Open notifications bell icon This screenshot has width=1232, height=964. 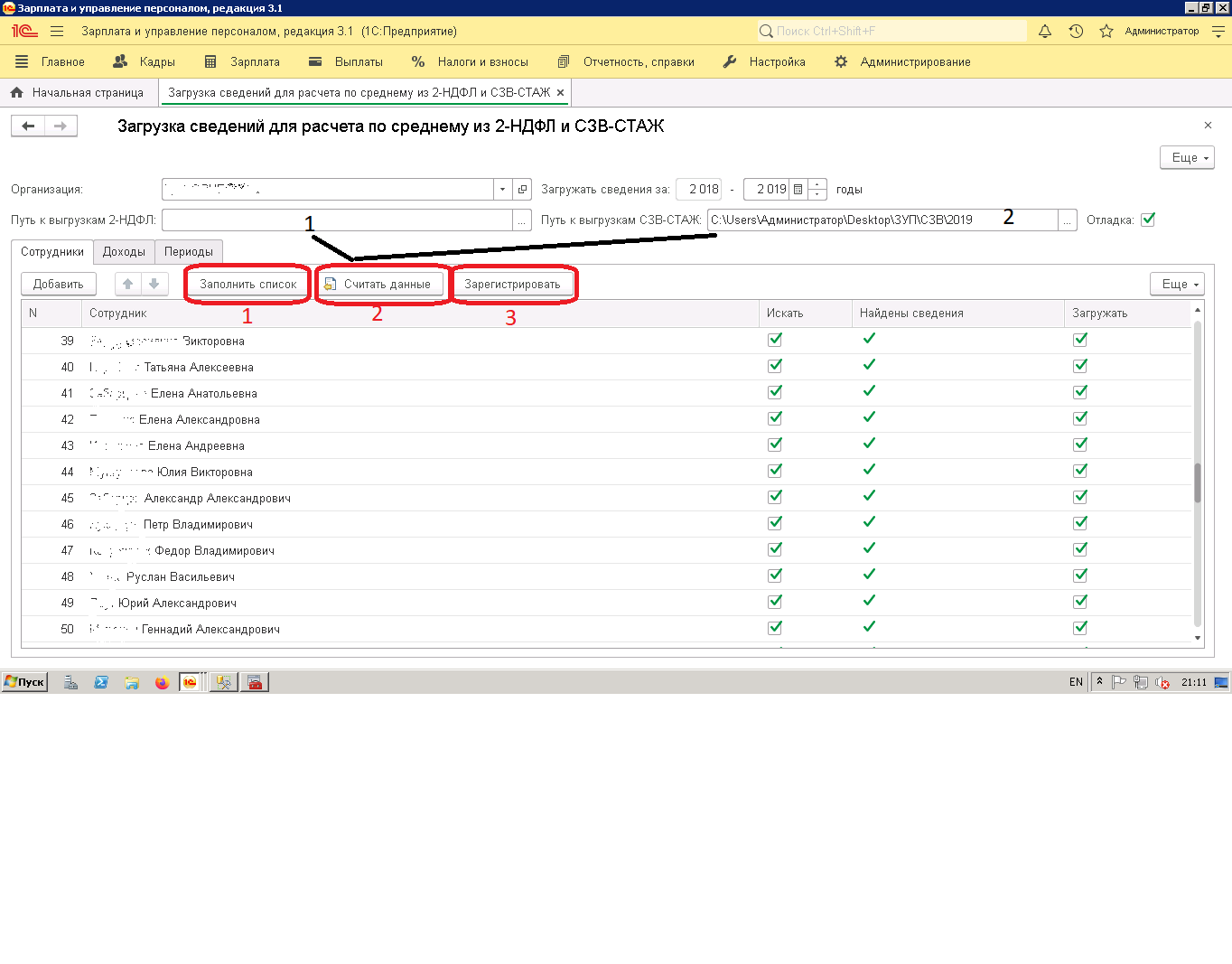[1045, 31]
